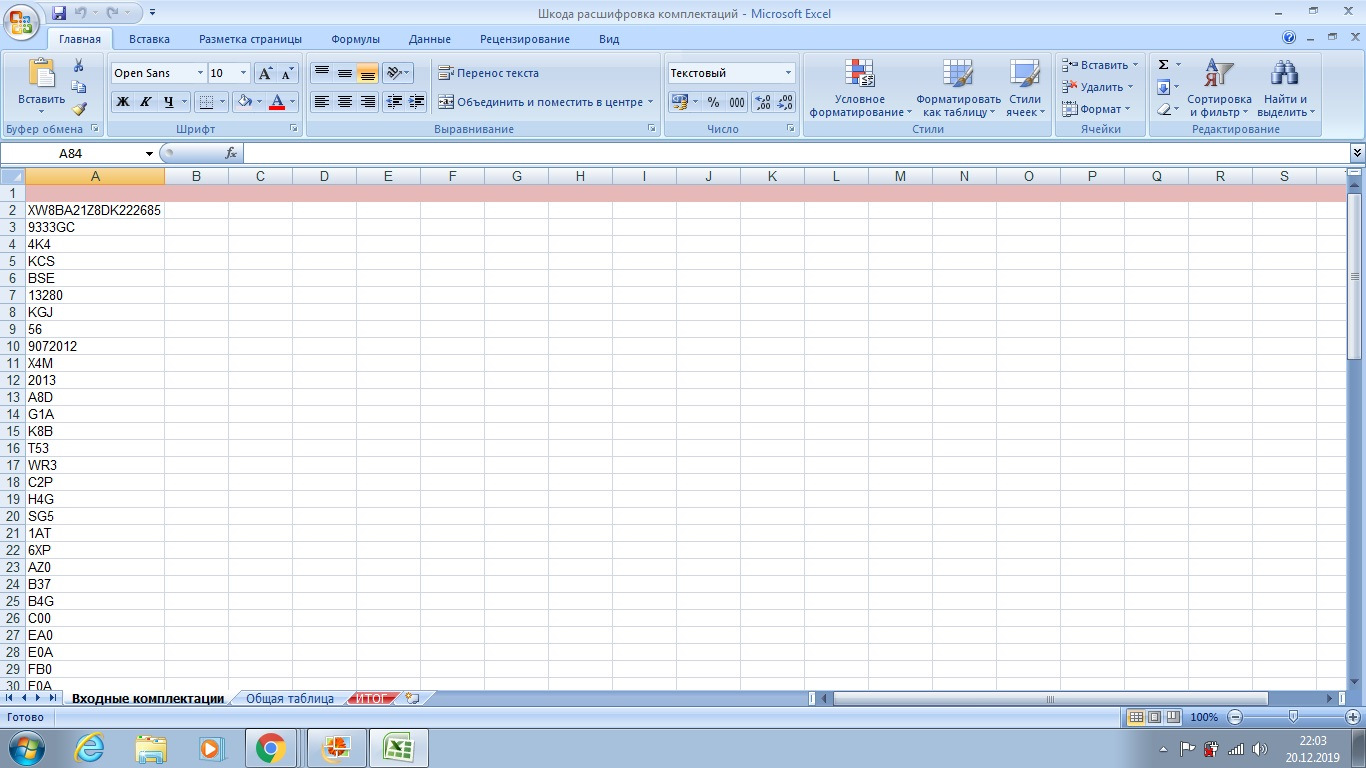Open Форматировать как таблицу gallery
Image resolution: width=1366 pixels, height=768 pixels.
(x=958, y=88)
